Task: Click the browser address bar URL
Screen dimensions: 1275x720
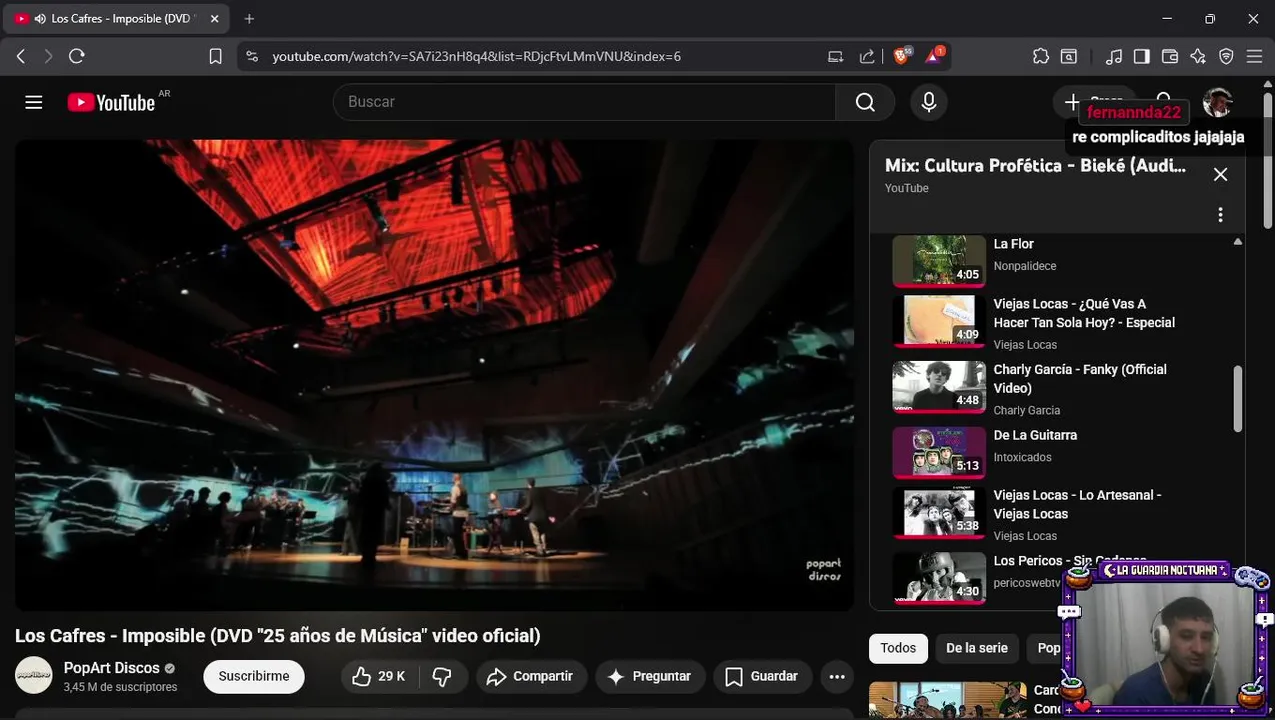Action: coord(477,56)
